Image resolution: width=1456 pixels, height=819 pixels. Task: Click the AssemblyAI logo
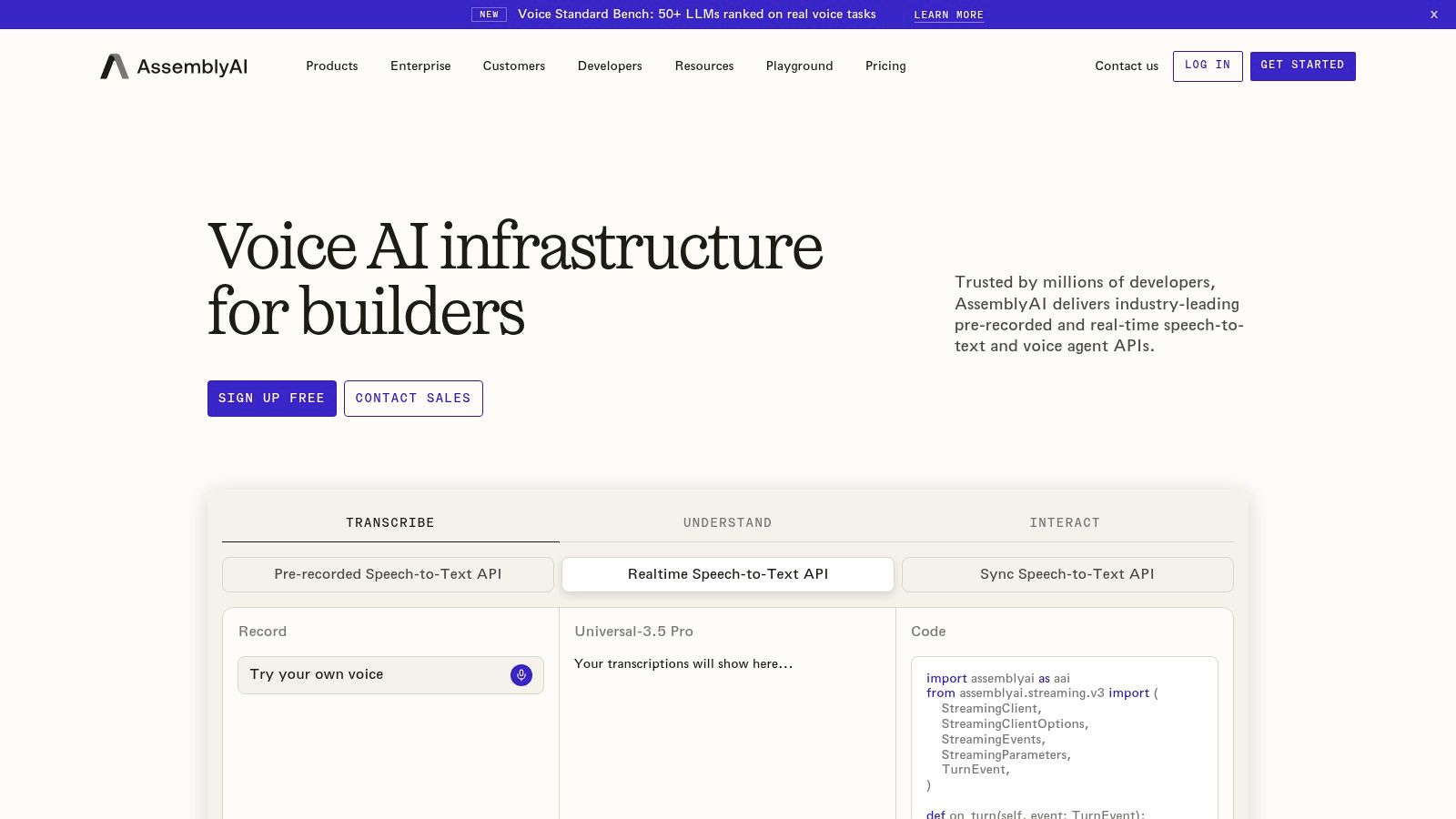click(x=174, y=66)
